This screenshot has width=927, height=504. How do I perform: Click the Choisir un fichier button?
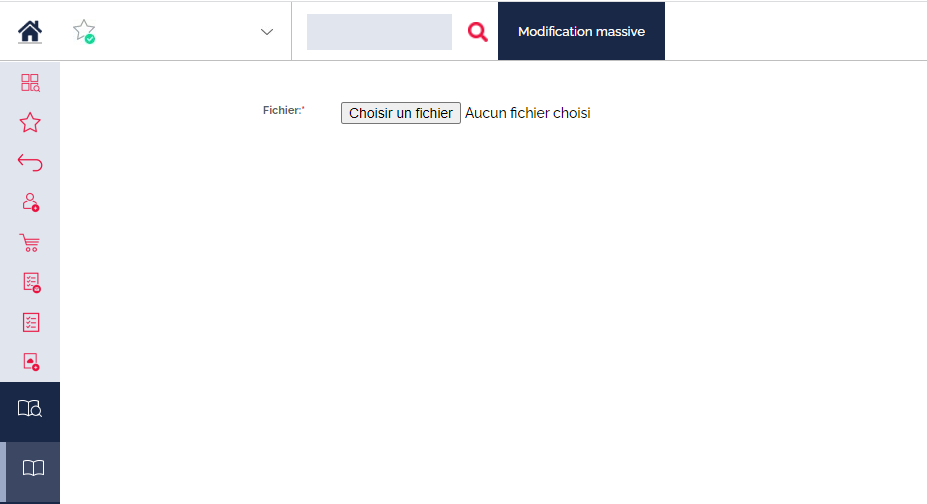pos(401,113)
